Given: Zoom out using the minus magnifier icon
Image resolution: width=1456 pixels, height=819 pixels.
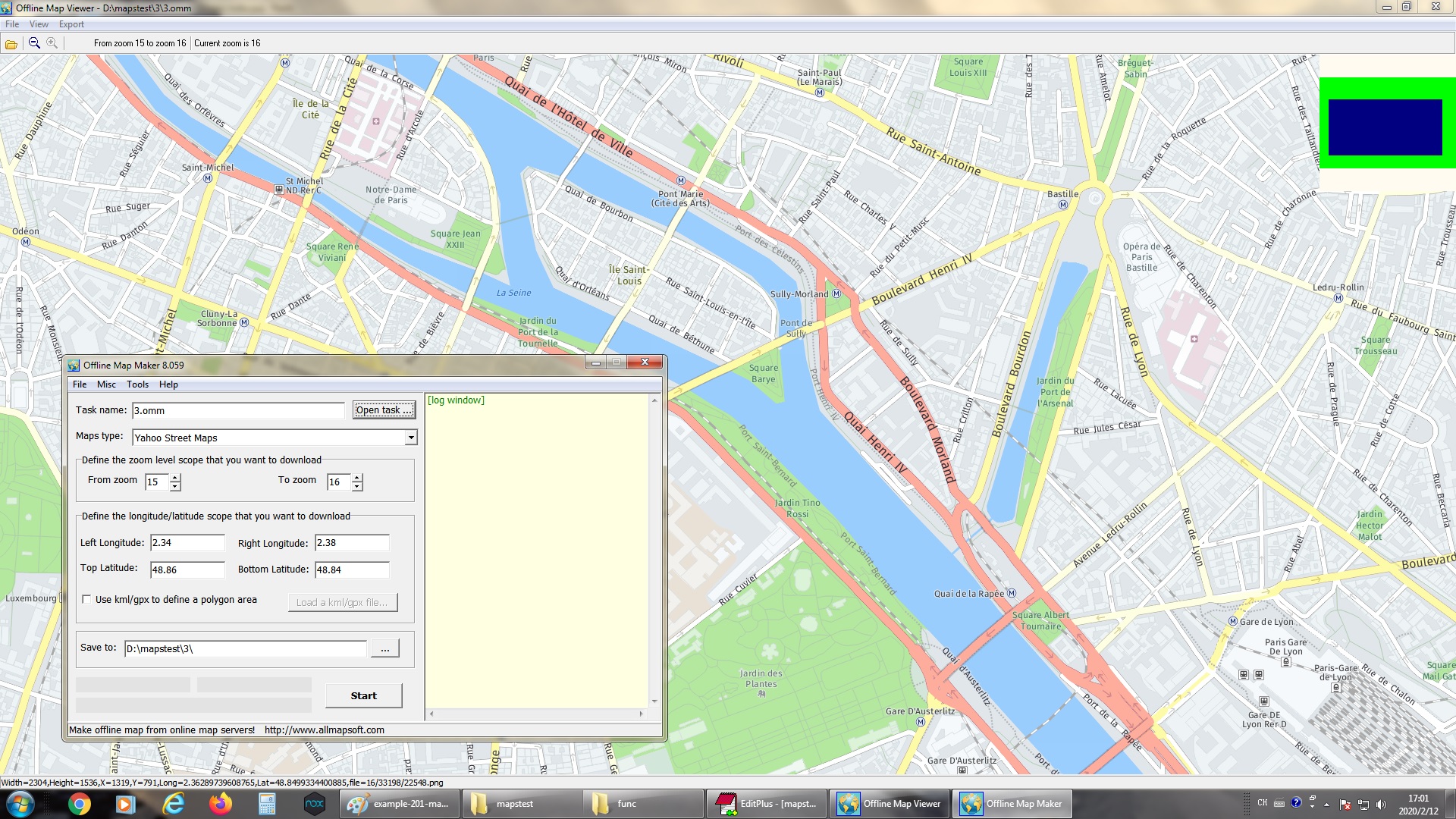Looking at the screenshot, I should click(x=34, y=43).
